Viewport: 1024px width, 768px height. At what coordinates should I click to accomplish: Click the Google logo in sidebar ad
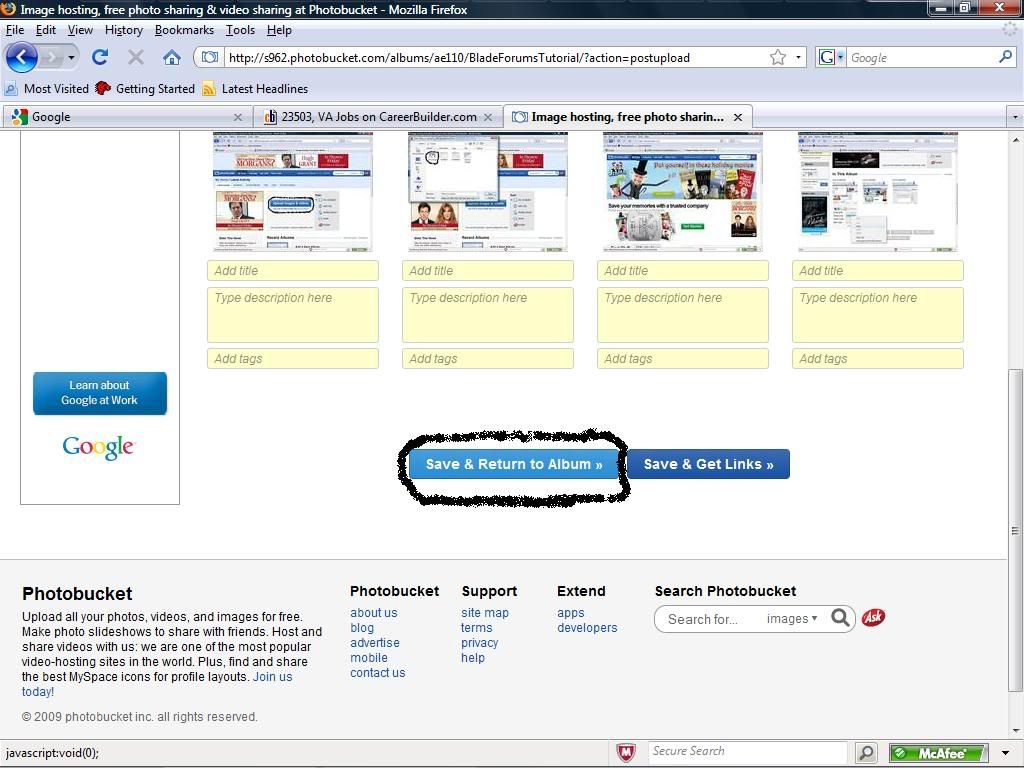pos(98,447)
